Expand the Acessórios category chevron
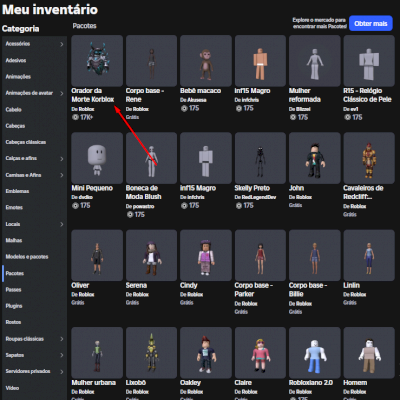The height and width of the screenshot is (400, 400). tap(62, 44)
